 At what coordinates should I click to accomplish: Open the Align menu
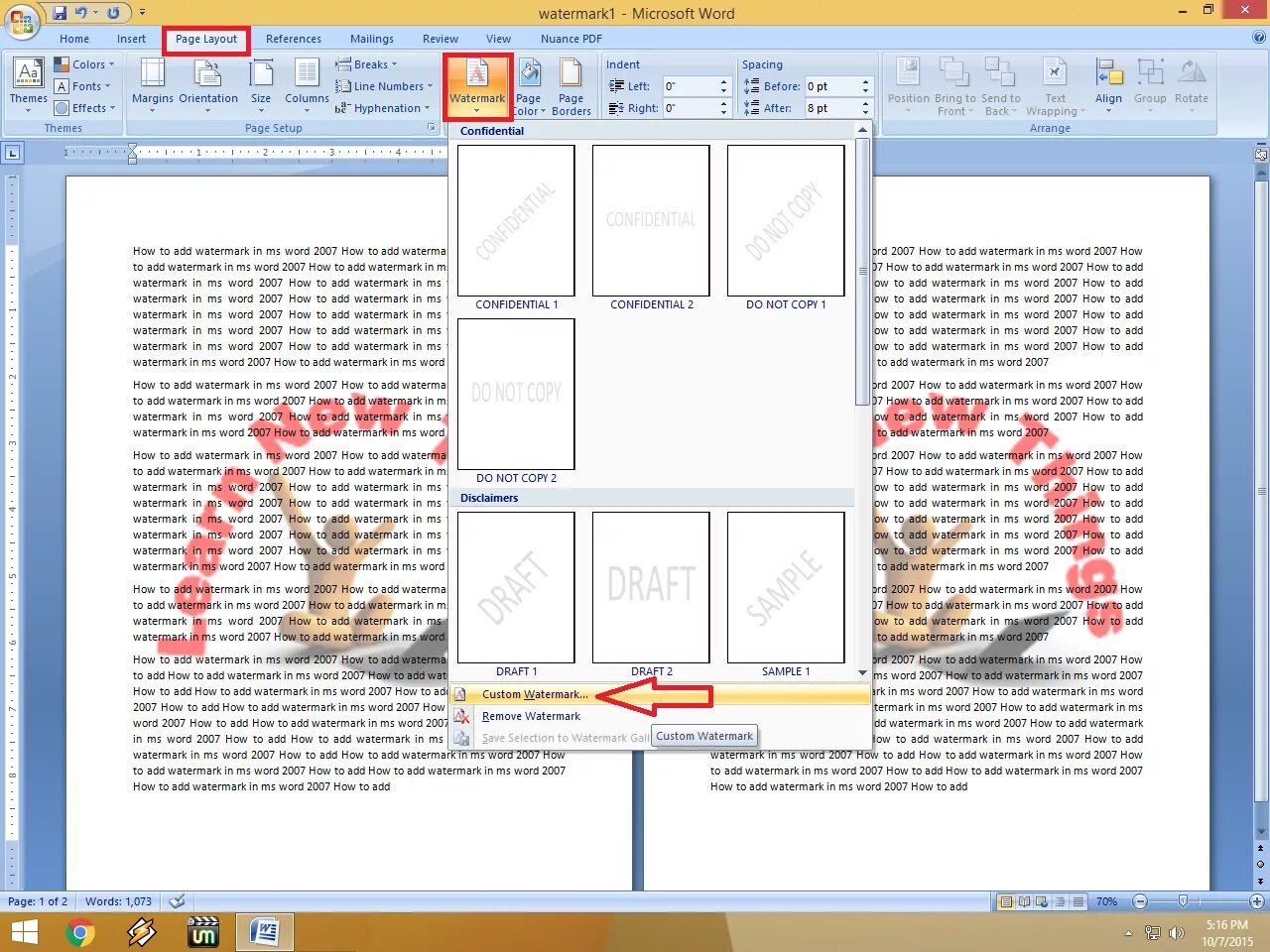click(1108, 85)
